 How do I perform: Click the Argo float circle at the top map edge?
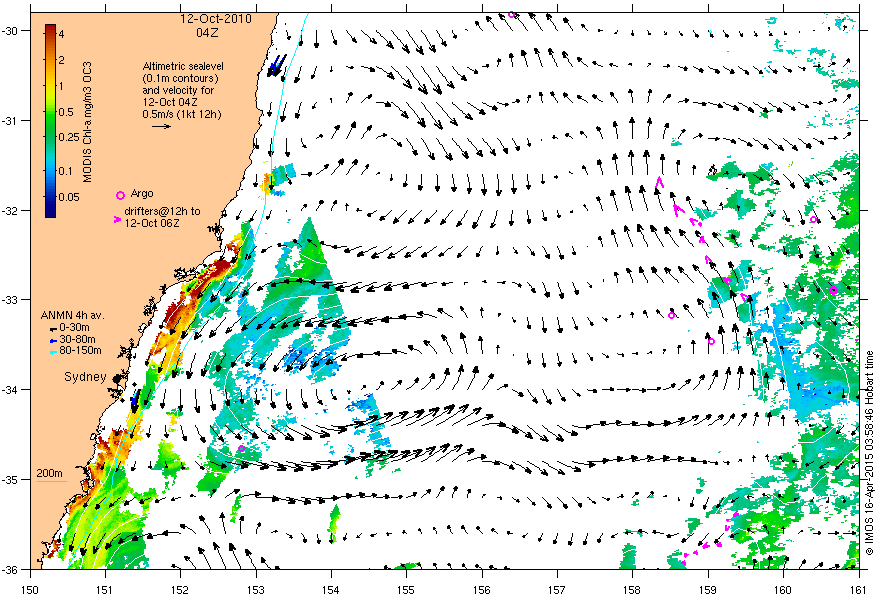pos(511,15)
